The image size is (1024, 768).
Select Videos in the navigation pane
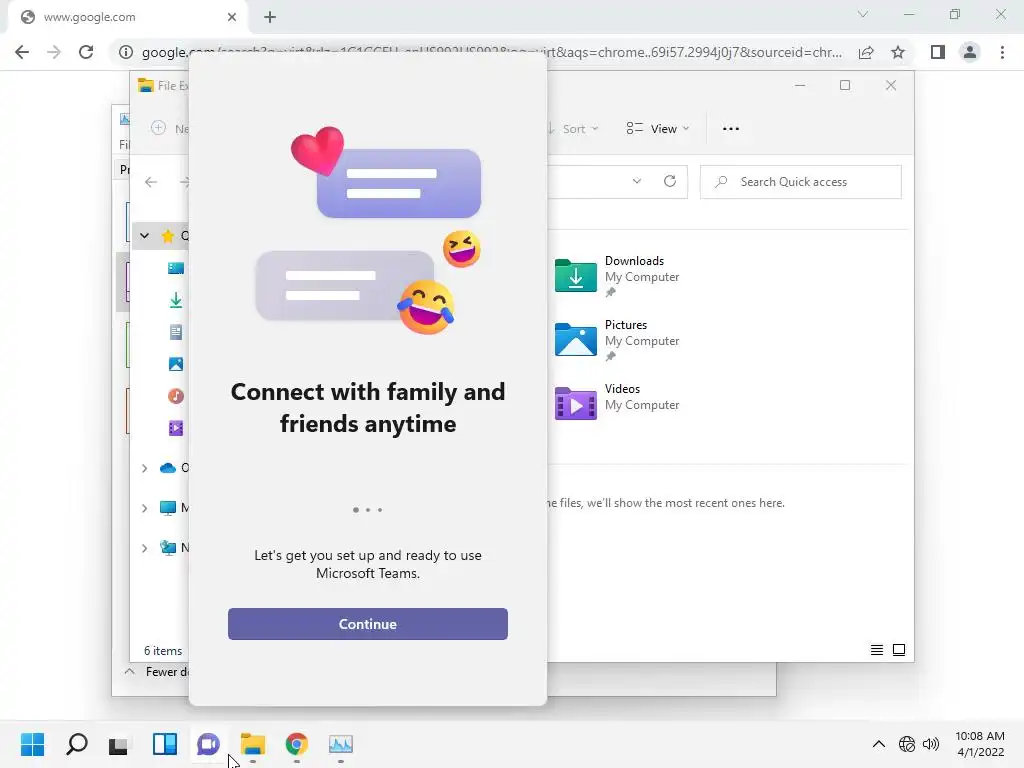(x=176, y=428)
